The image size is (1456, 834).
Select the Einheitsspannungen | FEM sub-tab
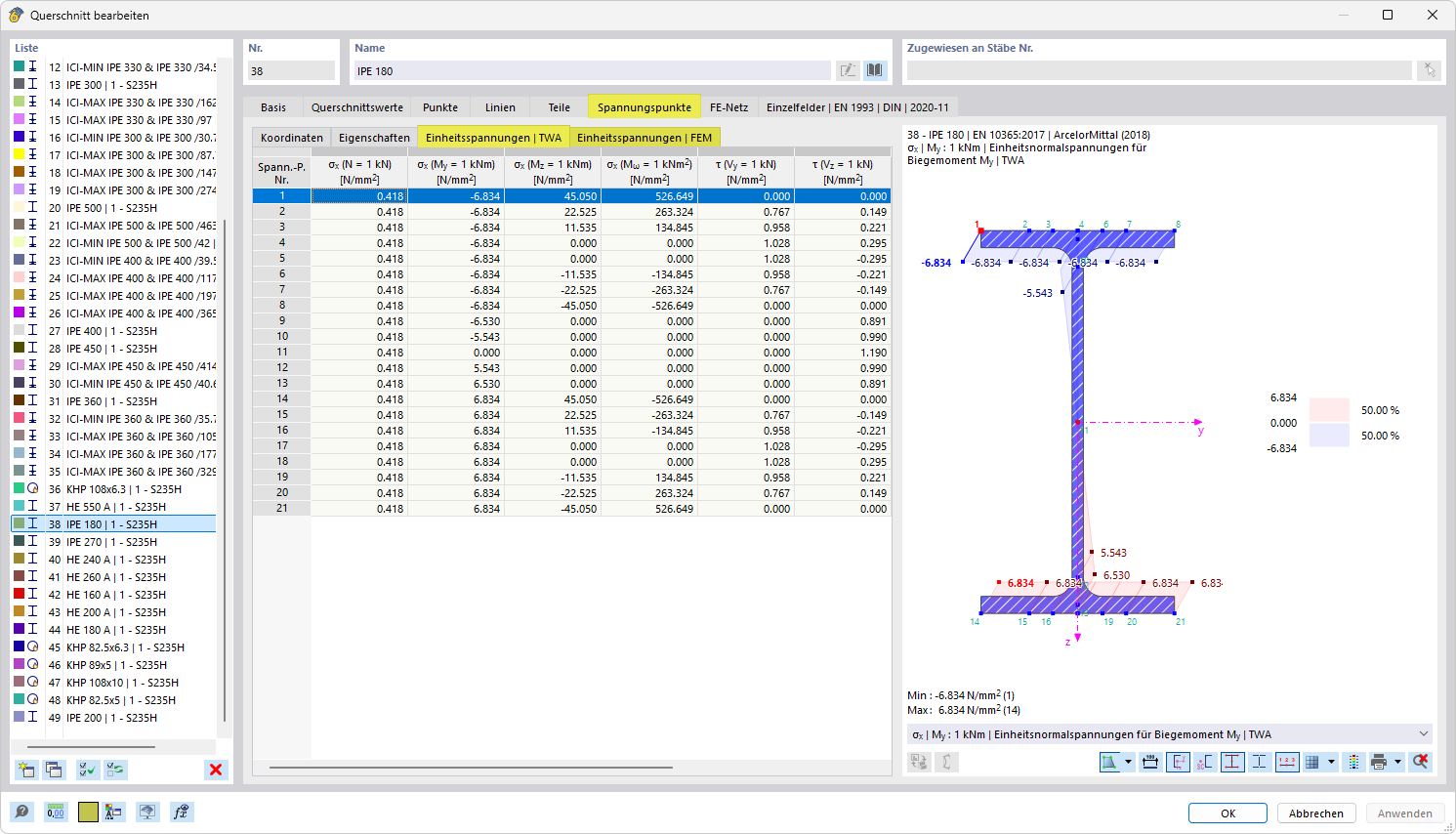[x=645, y=138]
